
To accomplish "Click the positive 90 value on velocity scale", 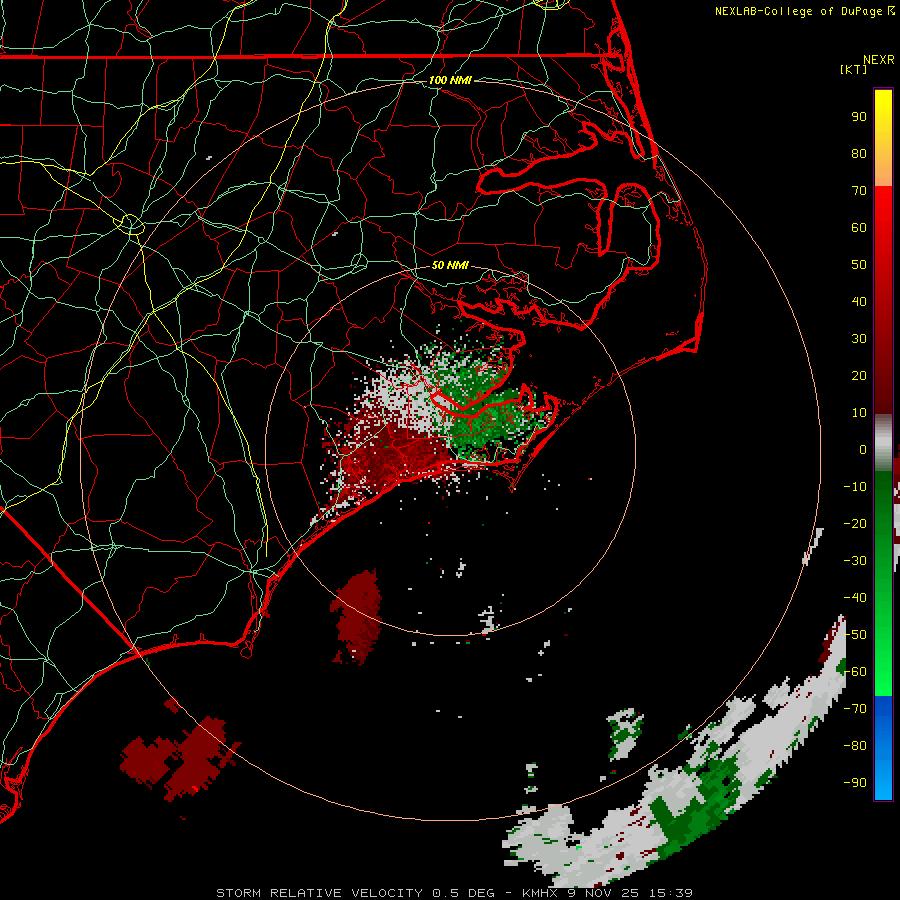I will (x=859, y=117).
